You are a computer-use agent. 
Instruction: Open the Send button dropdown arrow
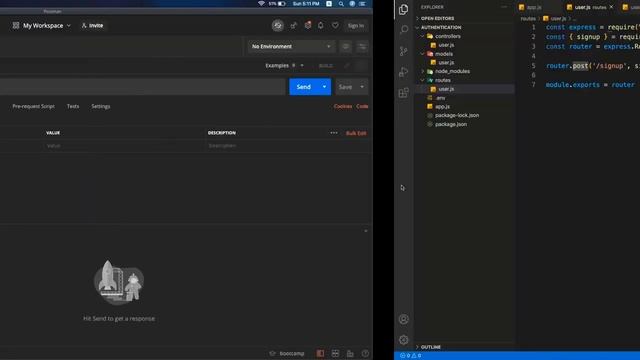click(324, 87)
